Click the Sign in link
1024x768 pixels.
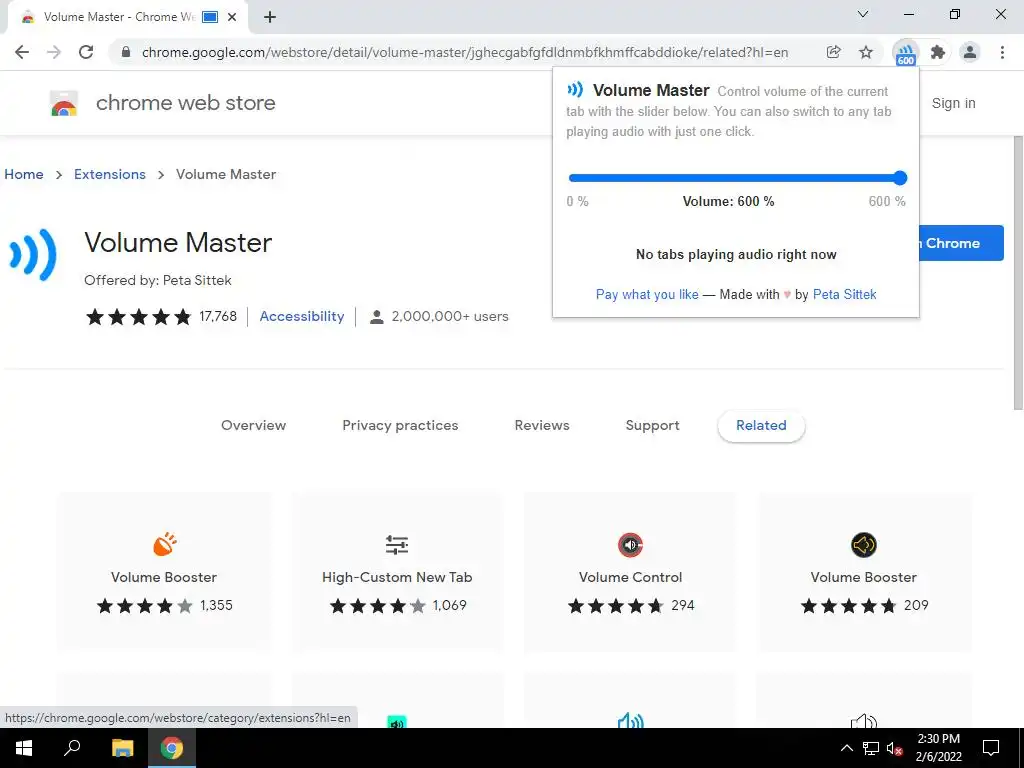click(953, 103)
